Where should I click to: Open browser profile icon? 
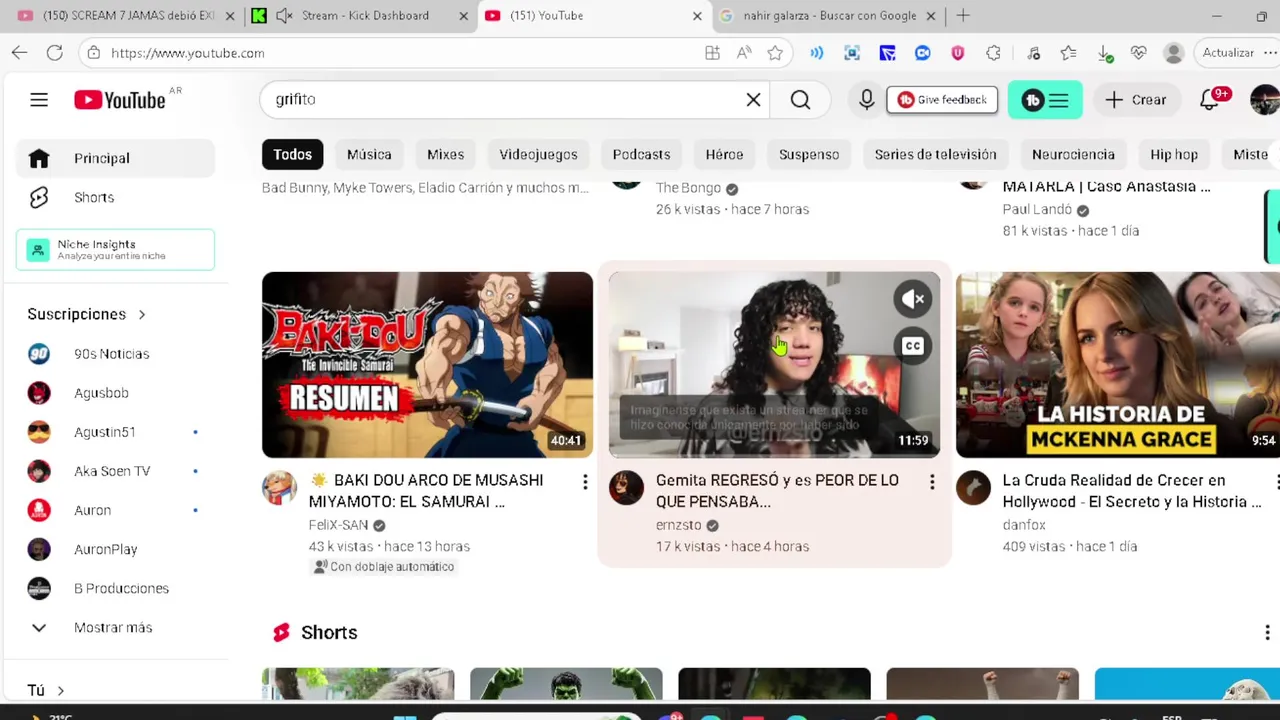(1173, 53)
